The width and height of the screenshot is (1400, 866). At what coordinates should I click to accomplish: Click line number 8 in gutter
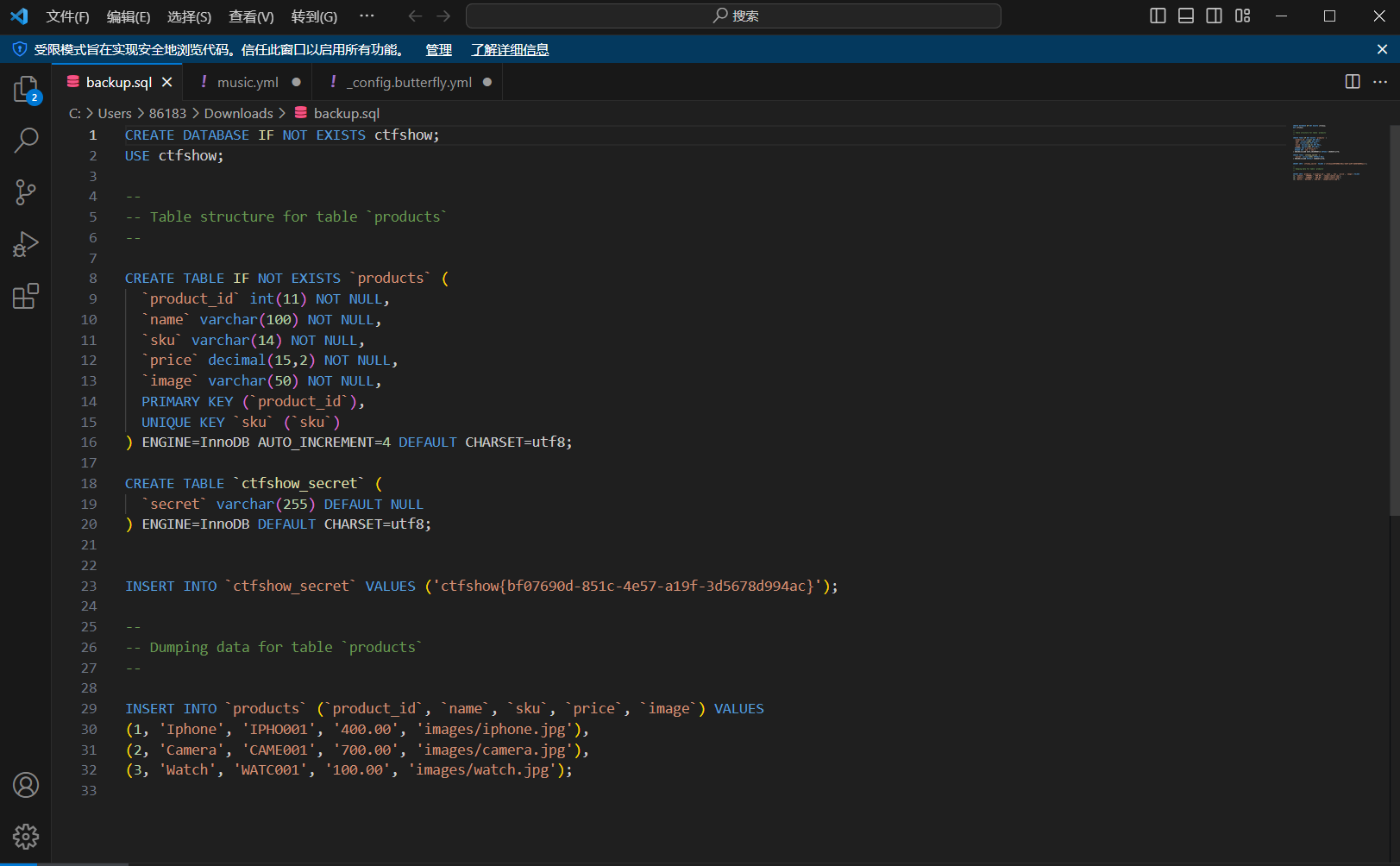pyautogui.click(x=93, y=278)
